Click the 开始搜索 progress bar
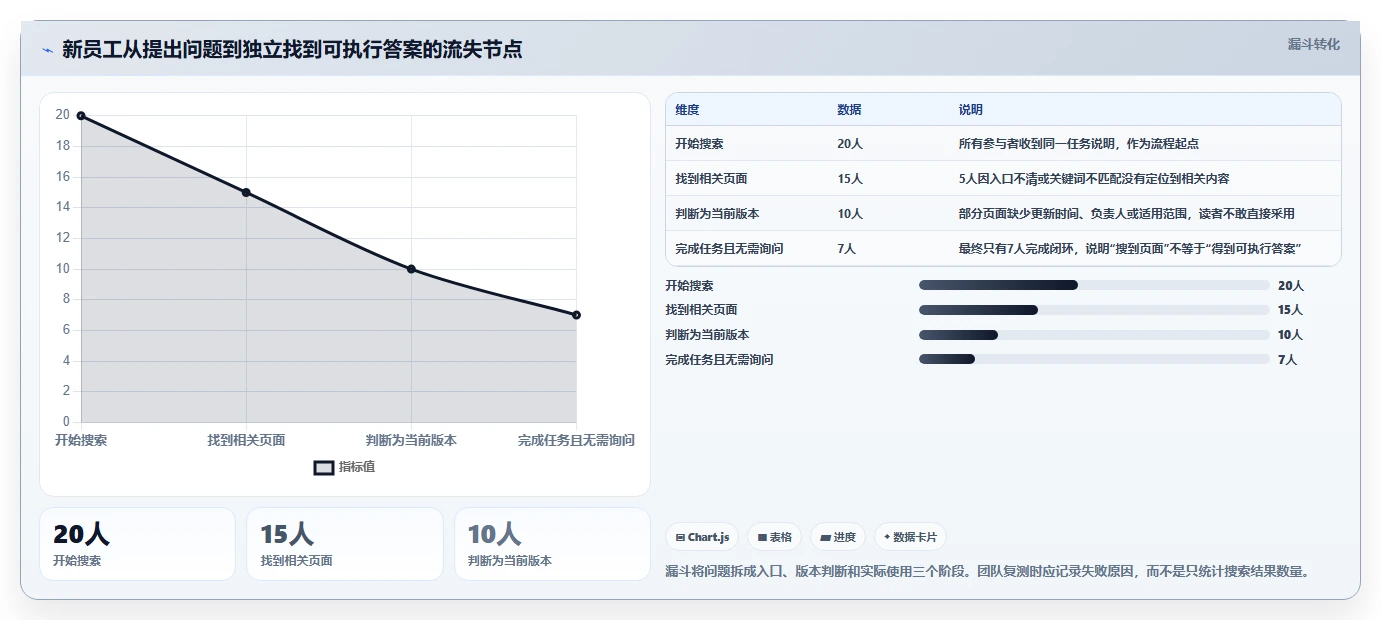The height and width of the screenshot is (620, 1381). coord(1094,285)
